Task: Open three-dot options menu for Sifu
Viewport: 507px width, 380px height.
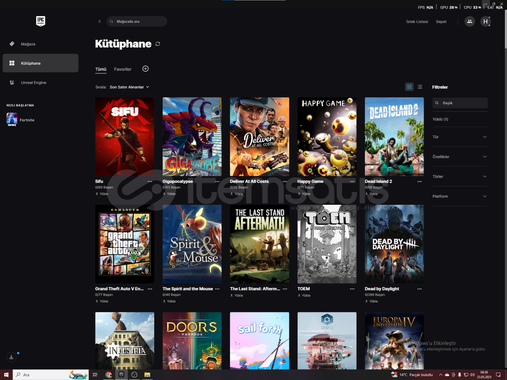Action: tap(150, 182)
